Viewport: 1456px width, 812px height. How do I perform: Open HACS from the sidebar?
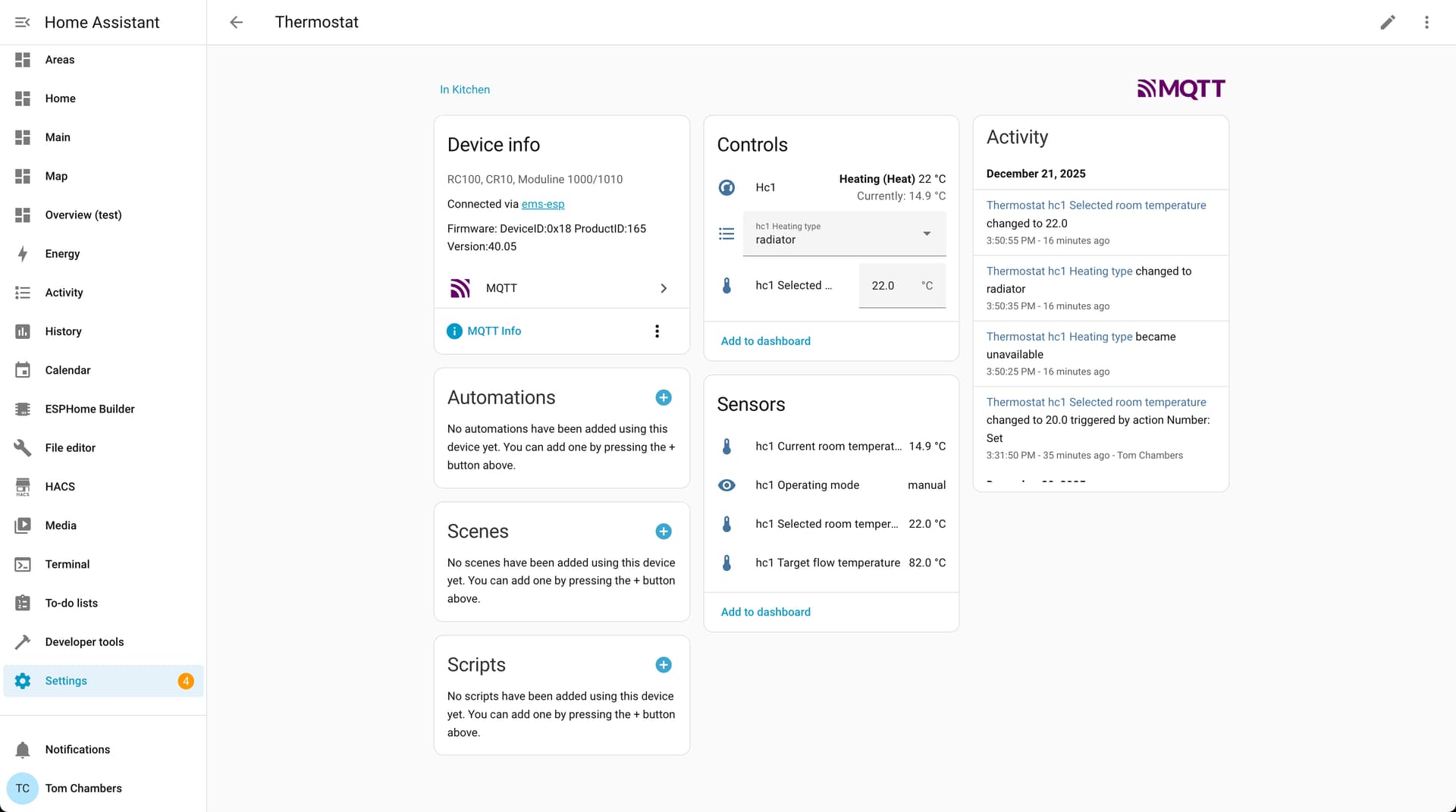click(x=60, y=487)
